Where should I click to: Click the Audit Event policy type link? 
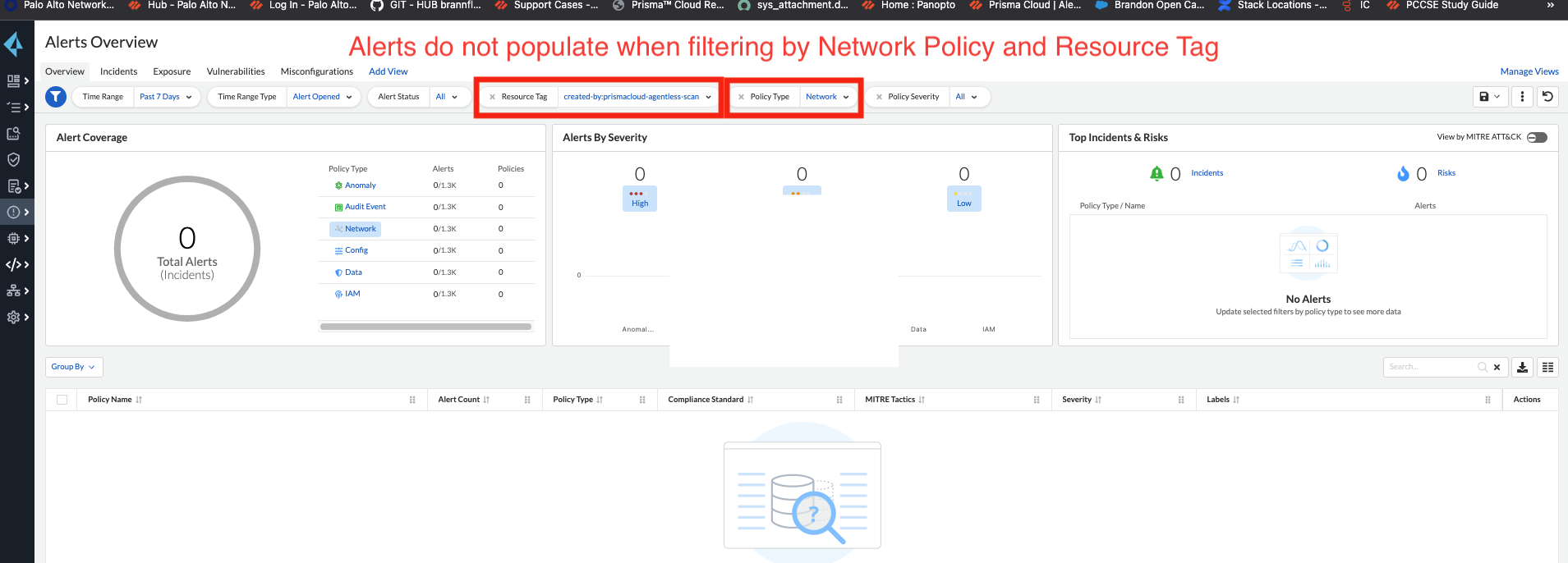366,207
